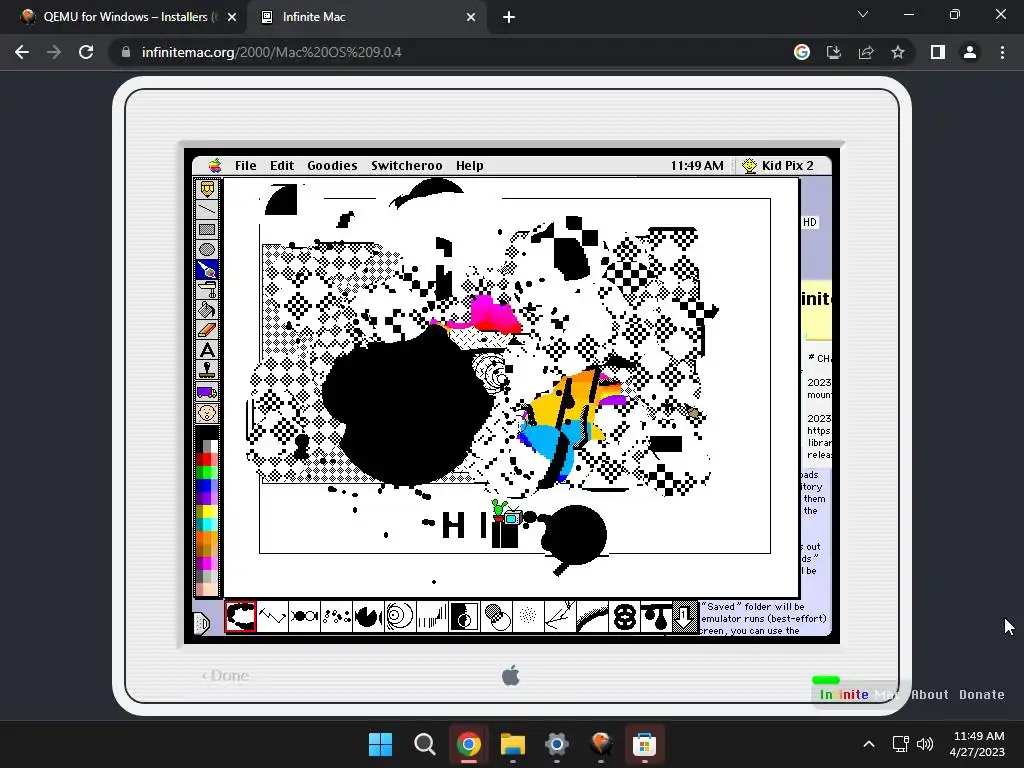The image size is (1024, 768).
Task: Choose the thick diagonal swoosh brush option
Action: [x=592, y=616]
